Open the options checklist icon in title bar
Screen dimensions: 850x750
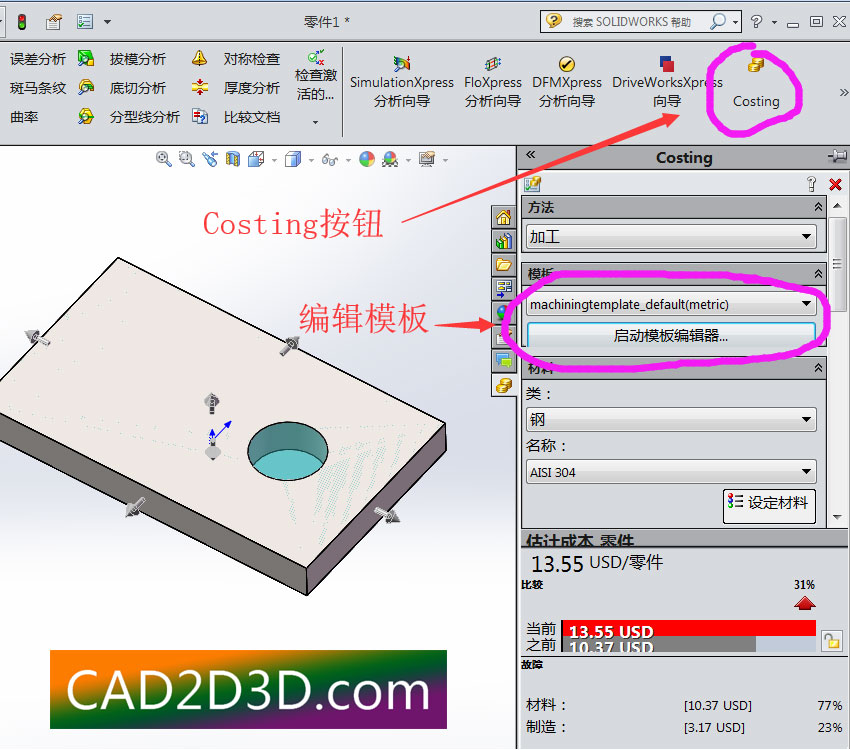coord(85,22)
